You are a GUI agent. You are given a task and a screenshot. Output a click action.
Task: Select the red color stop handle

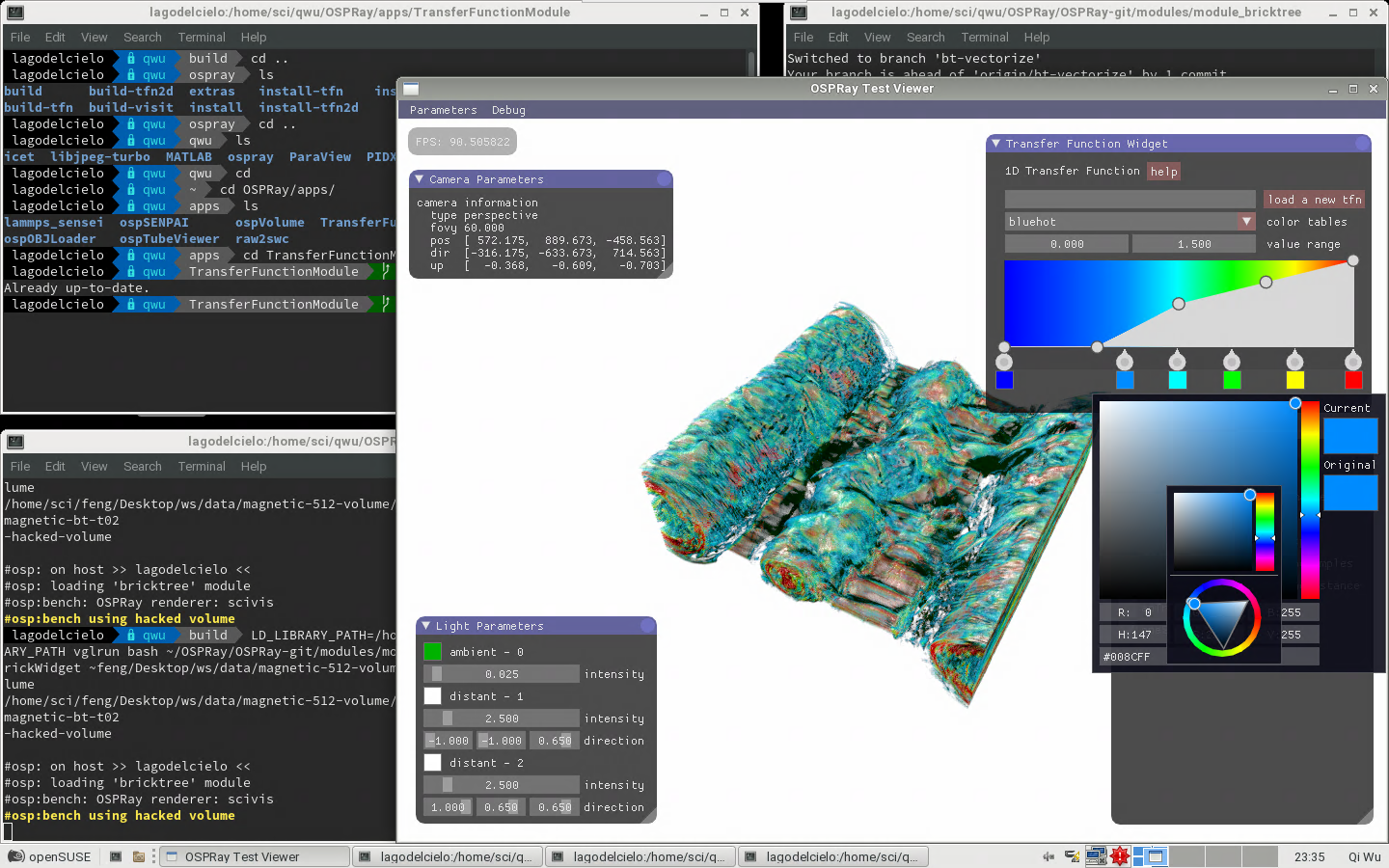1353,362
